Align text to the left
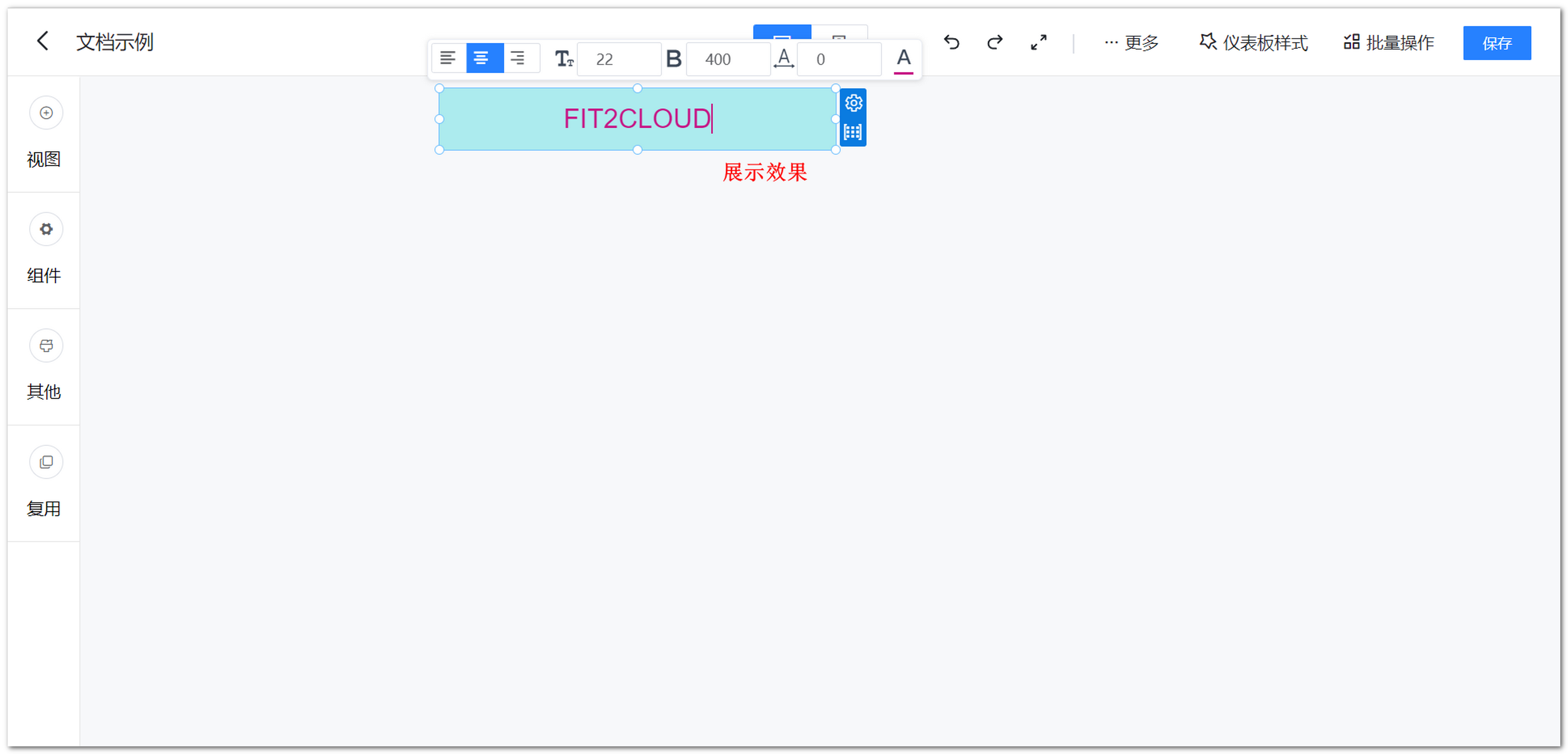Viewport: 1568px width, 754px height. 448,58
